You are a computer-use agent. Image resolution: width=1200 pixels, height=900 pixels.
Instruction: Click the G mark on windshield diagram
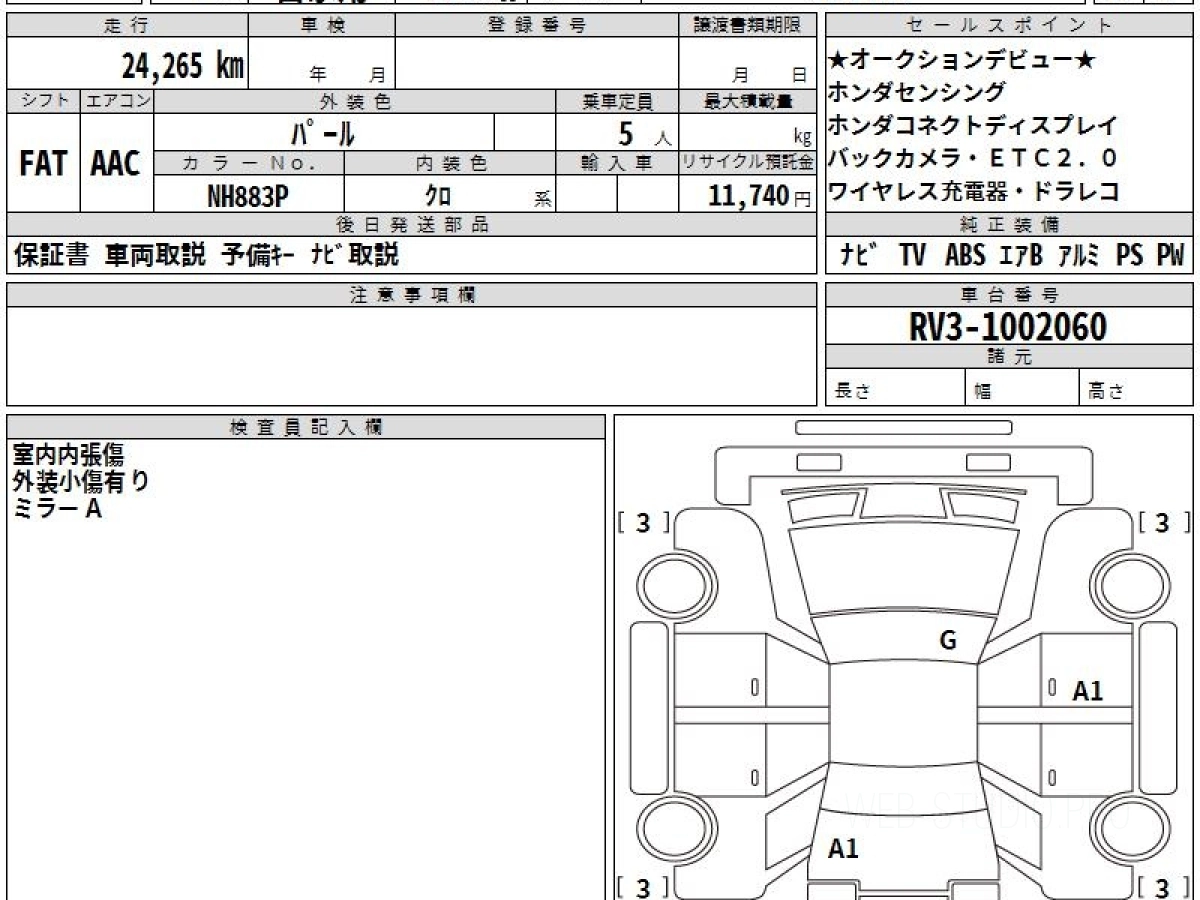pyautogui.click(x=948, y=641)
